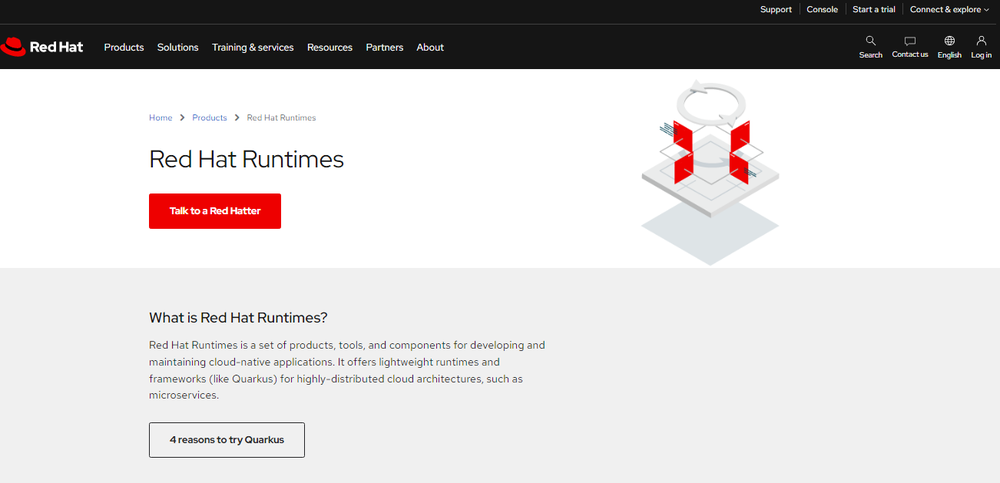Click Talk to a Red Hatter button
The height and width of the screenshot is (483, 1000).
pyautogui.click(x=215, y=211)
